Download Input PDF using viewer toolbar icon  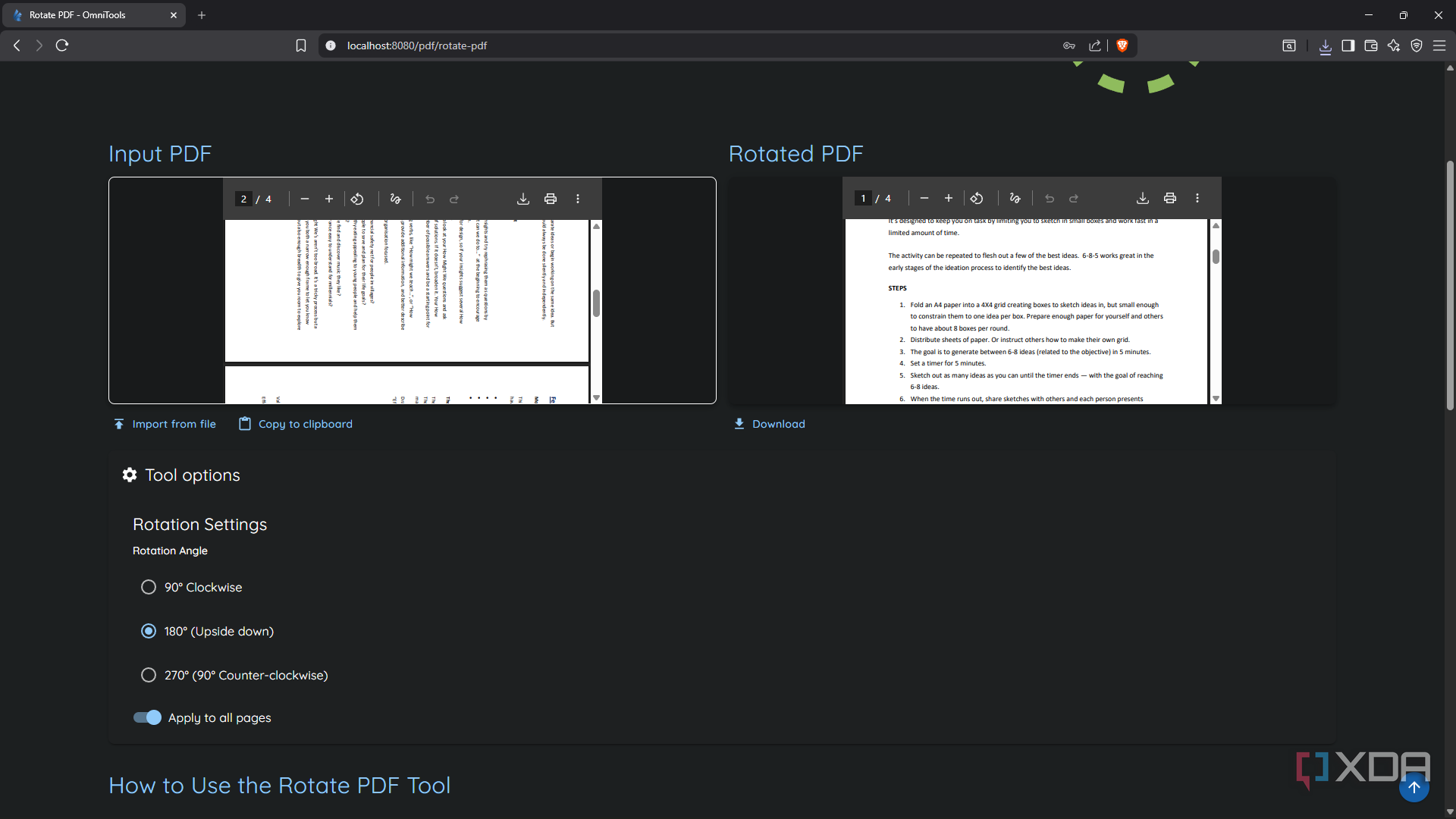coord(523,199)
